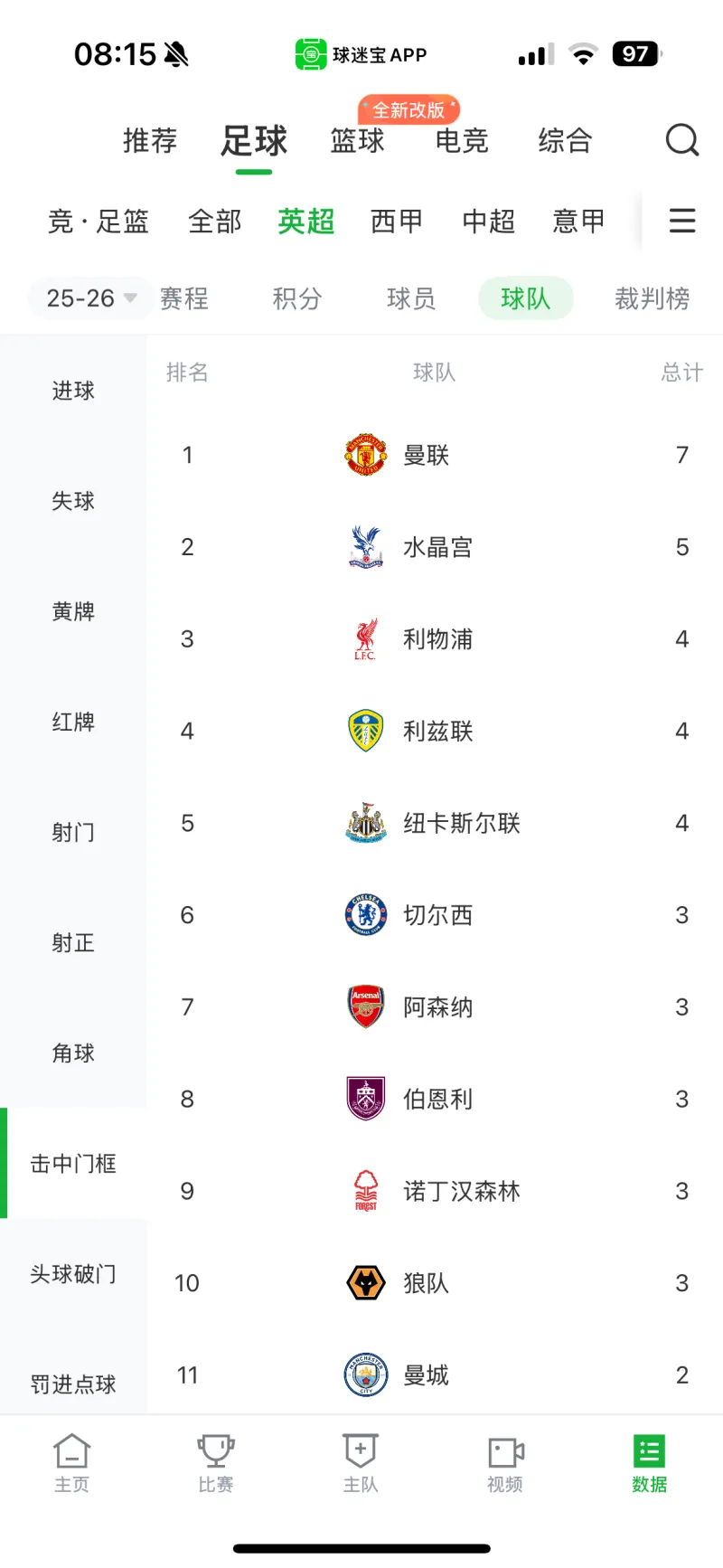Tap the Crystal Palace crest
The width and height of the screenshot is (723, 1568).
pos(366,547)
